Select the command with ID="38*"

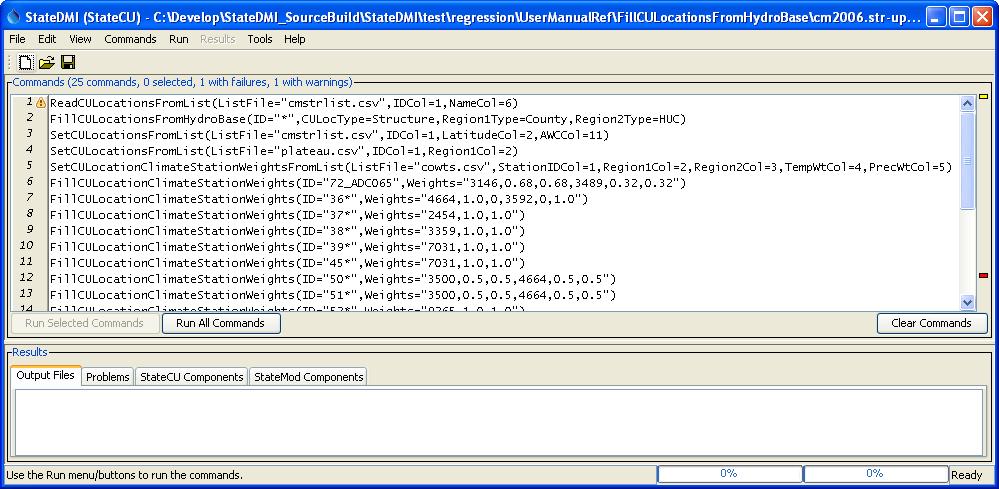(x=287, y=230)
